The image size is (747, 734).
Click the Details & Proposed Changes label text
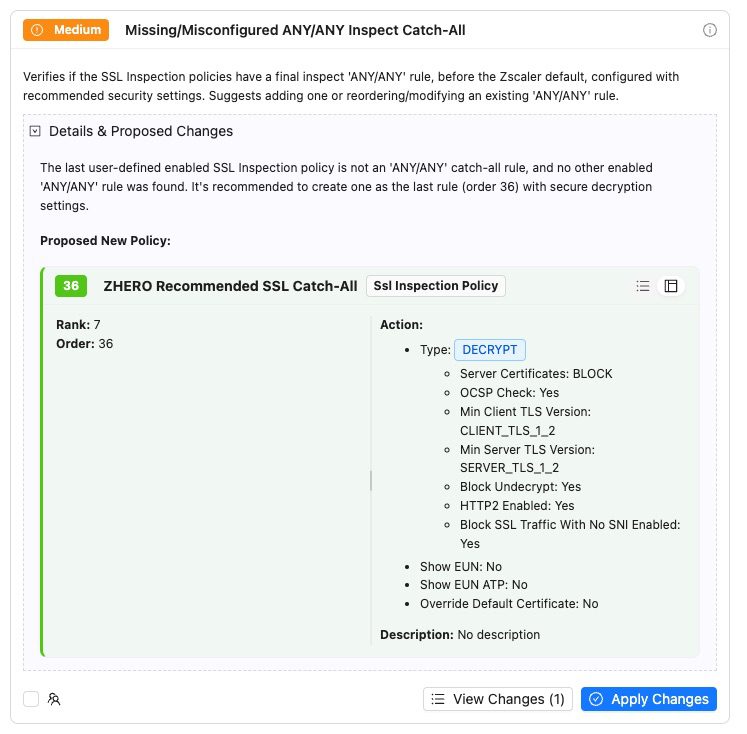(141, 131)
